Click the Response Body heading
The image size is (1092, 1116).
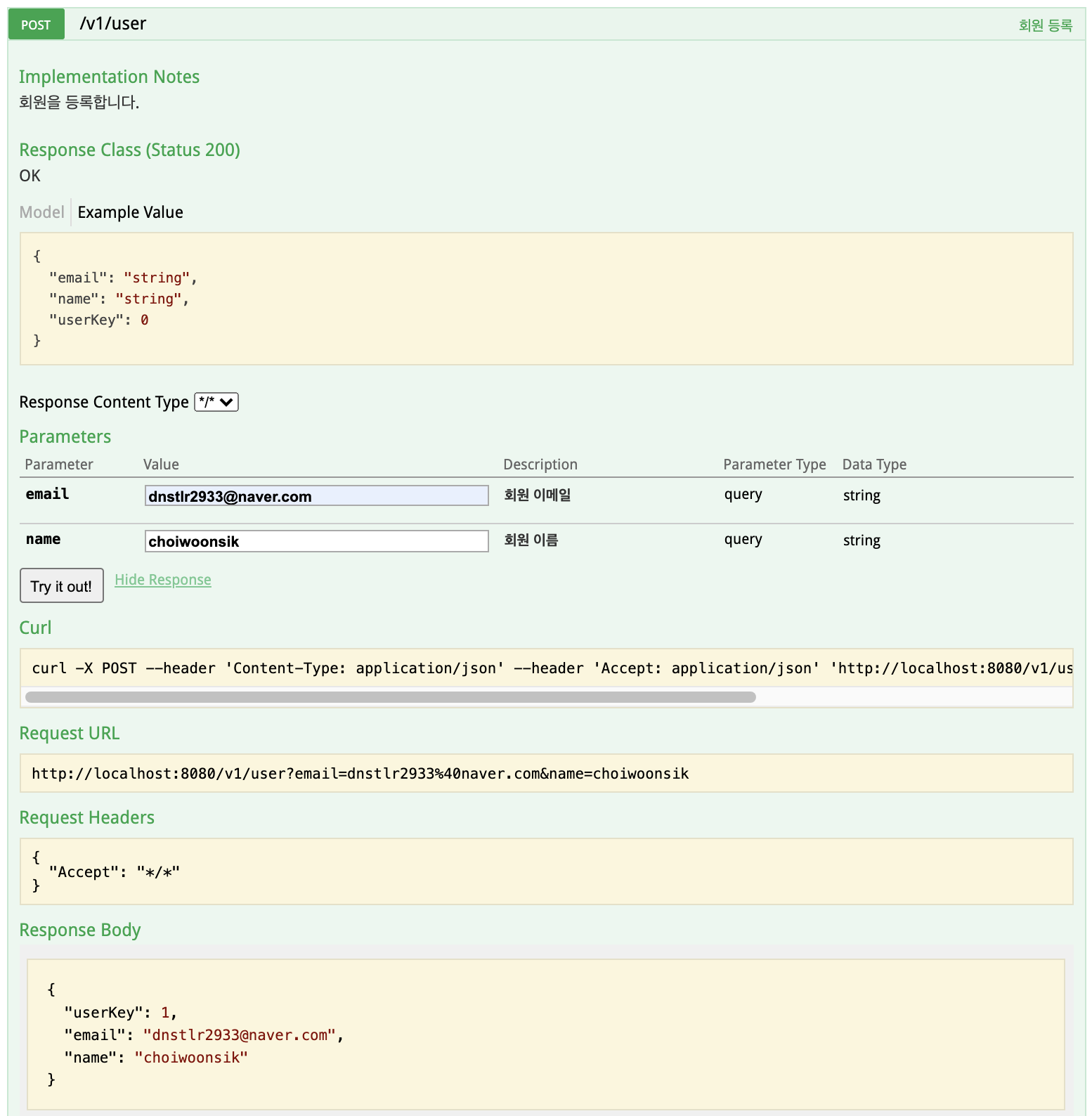pos(80,930)
